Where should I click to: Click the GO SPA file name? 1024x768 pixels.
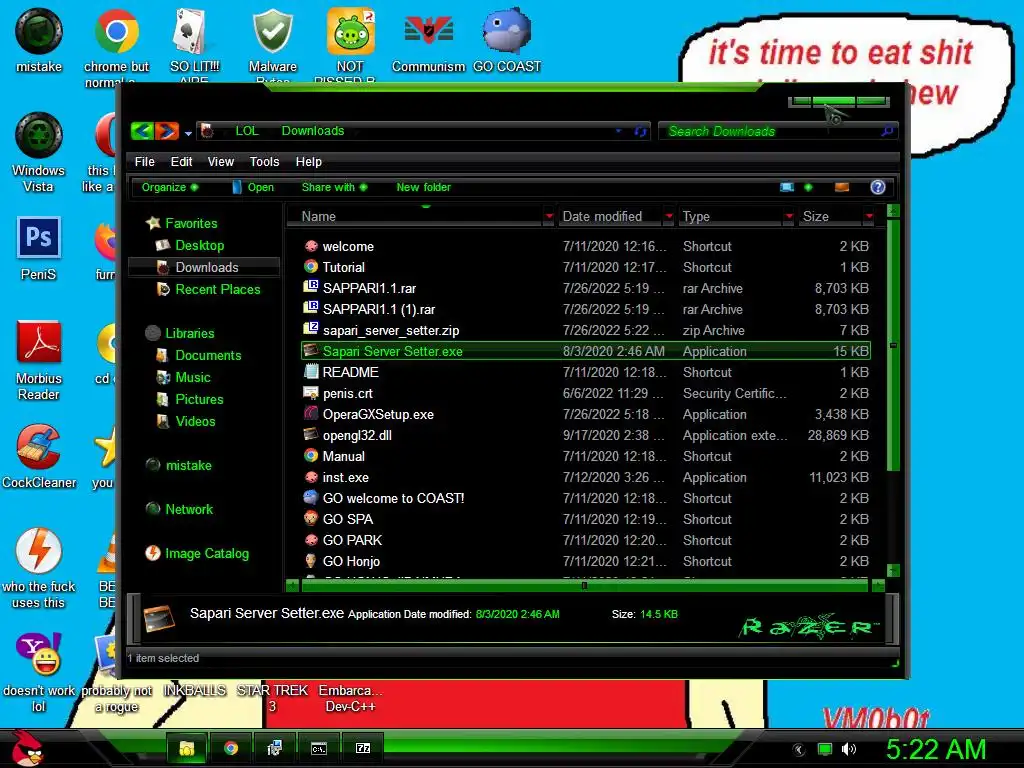click(348, 519)
